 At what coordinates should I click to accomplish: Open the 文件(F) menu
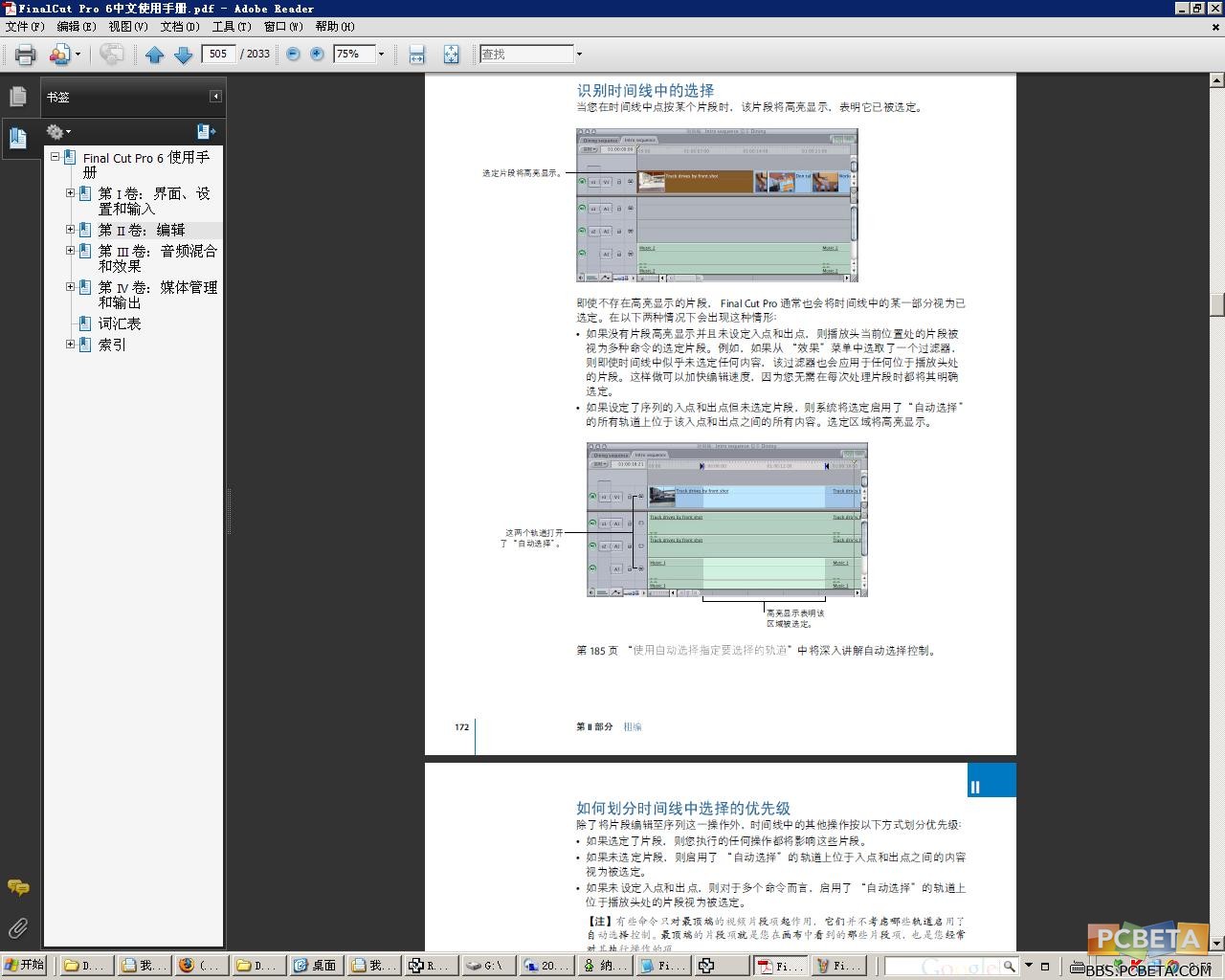25,27
